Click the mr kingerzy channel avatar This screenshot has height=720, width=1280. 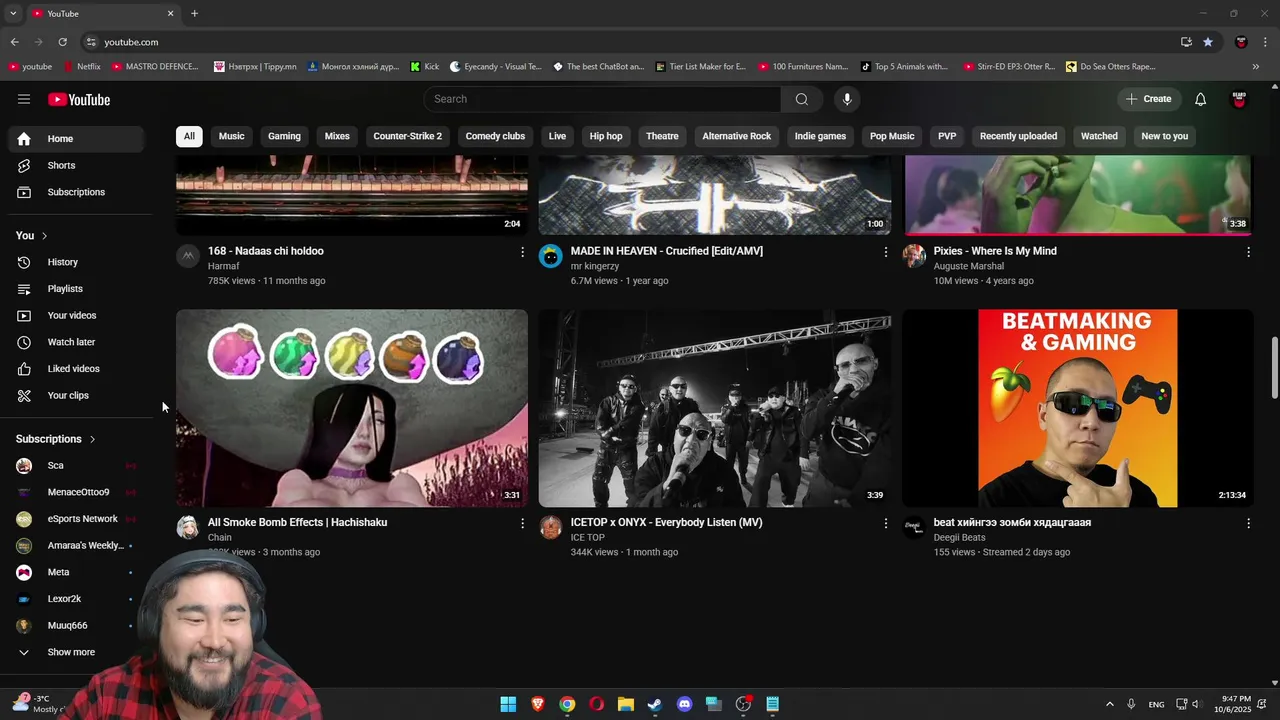(551, 257)
